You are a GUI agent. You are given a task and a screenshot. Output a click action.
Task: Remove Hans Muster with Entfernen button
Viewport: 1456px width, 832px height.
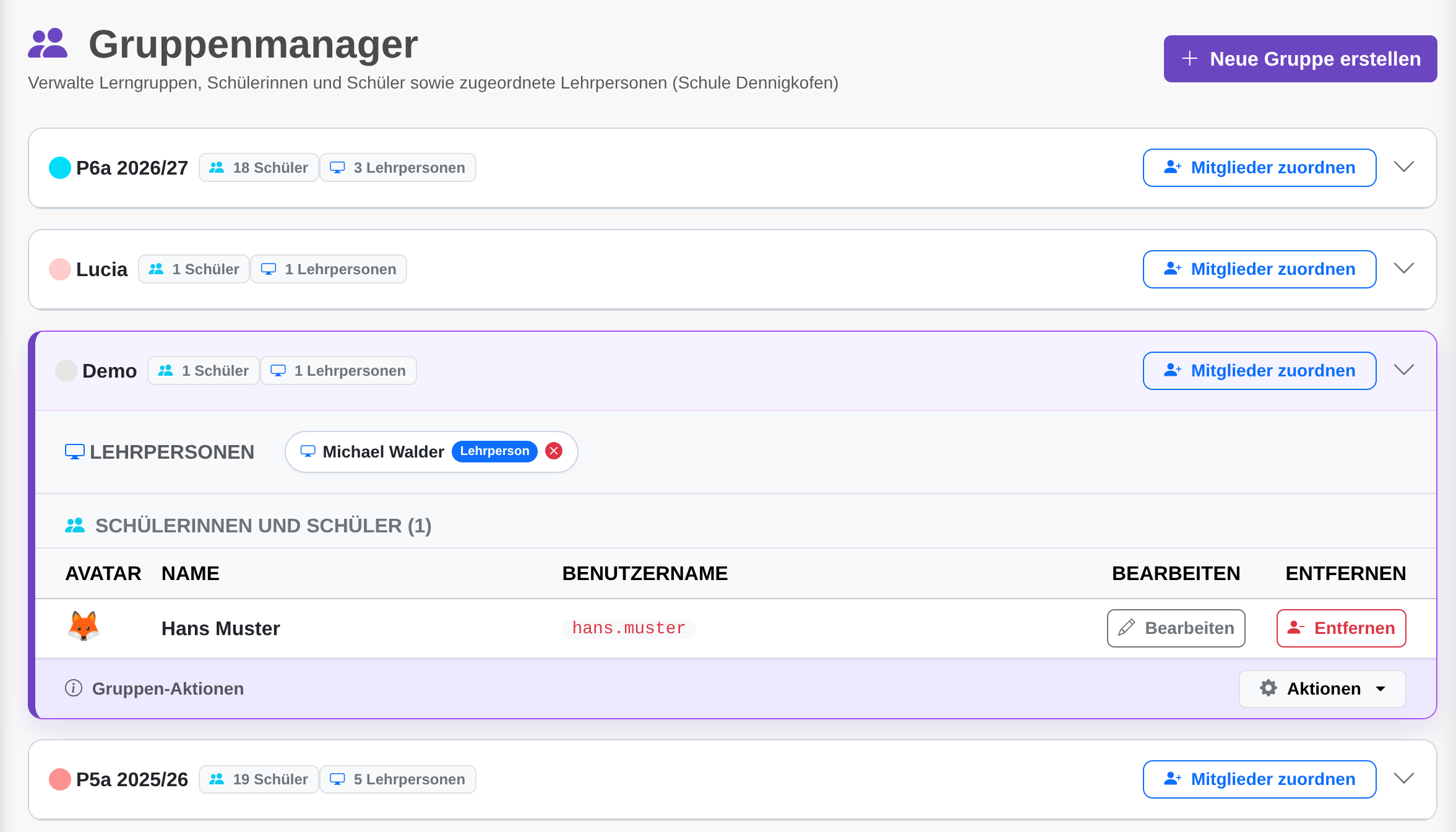(x=1341, y=628)
